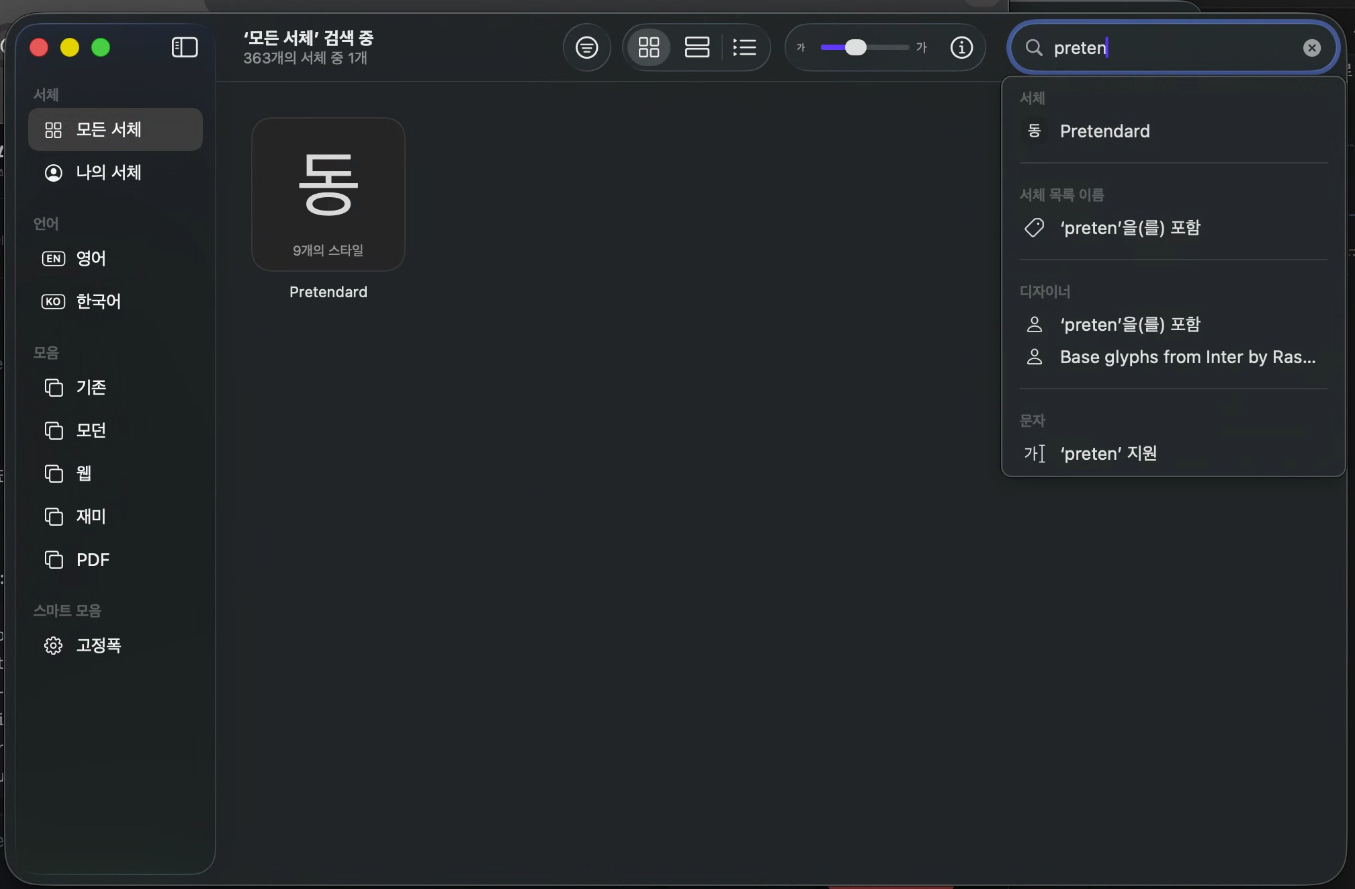Switch to gallery preview view
Image resolution: width=1355 pixels, height=889 pixels.
coord(696,47)
